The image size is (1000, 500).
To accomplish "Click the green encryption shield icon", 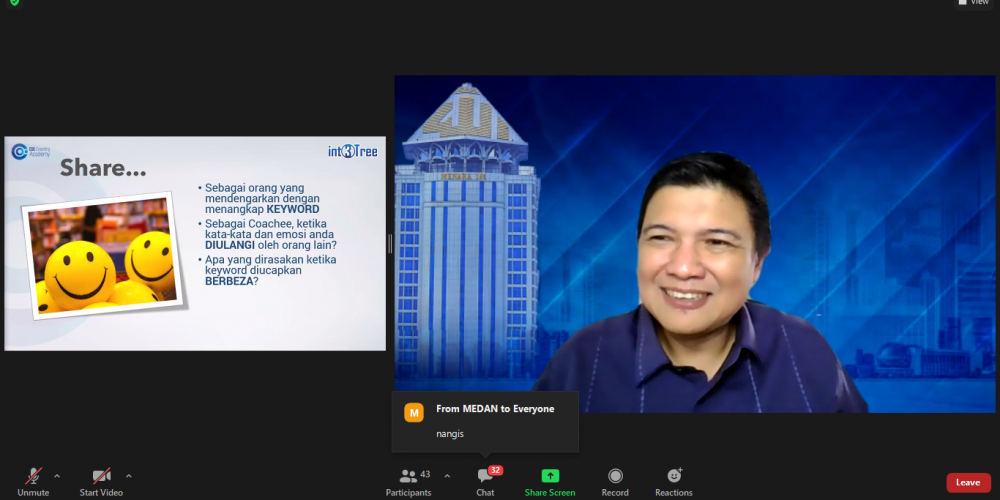I will coord(15,3).
